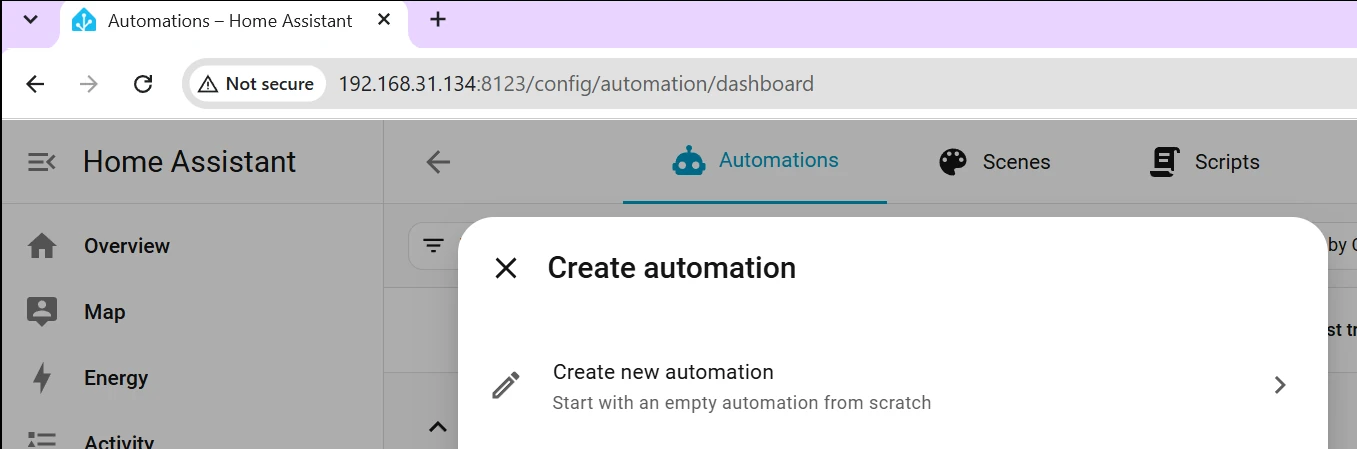Switch to the Scripts tab
Viewport: 1357px width, 449px height.
click(1205, 162)
